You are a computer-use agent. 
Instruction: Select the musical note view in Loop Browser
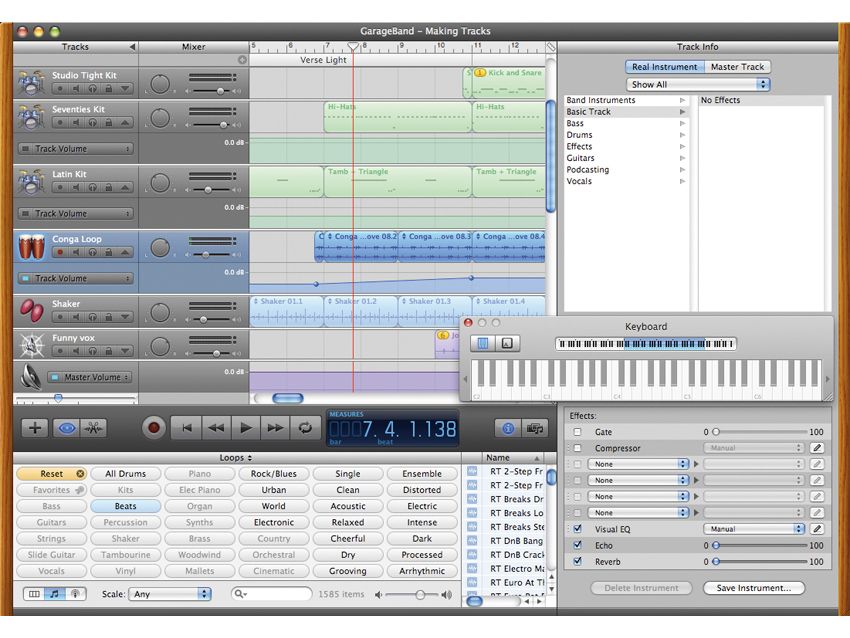[x=54, y=593]
